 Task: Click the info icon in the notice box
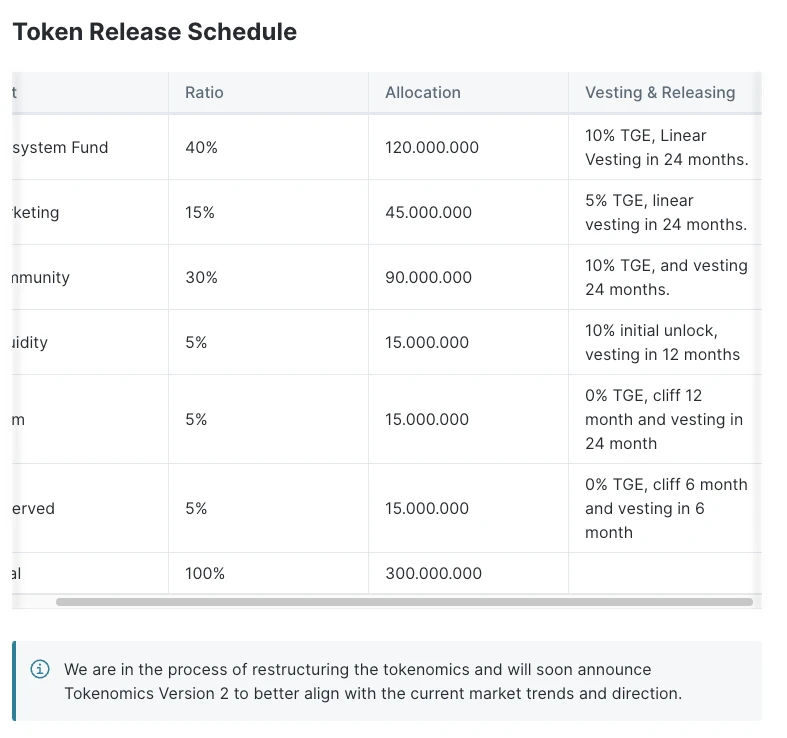click(40, 669)
